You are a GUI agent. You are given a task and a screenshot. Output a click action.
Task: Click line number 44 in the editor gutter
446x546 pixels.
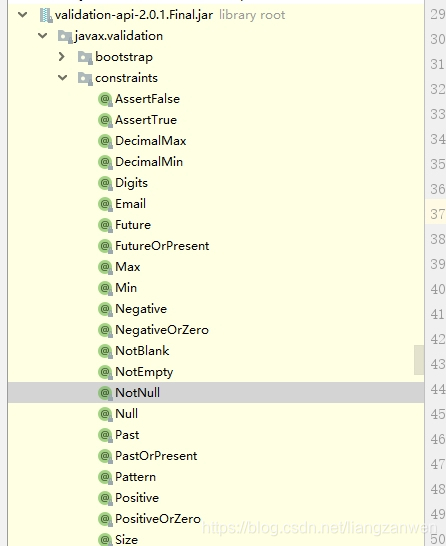438,389
